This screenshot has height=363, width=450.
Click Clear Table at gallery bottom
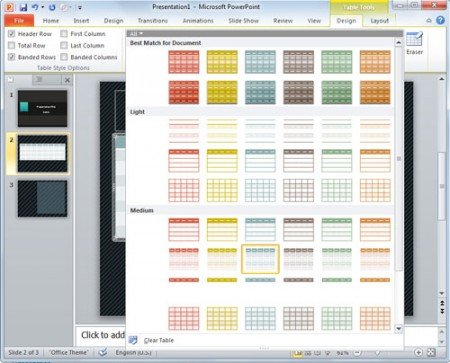pos(159,340)
